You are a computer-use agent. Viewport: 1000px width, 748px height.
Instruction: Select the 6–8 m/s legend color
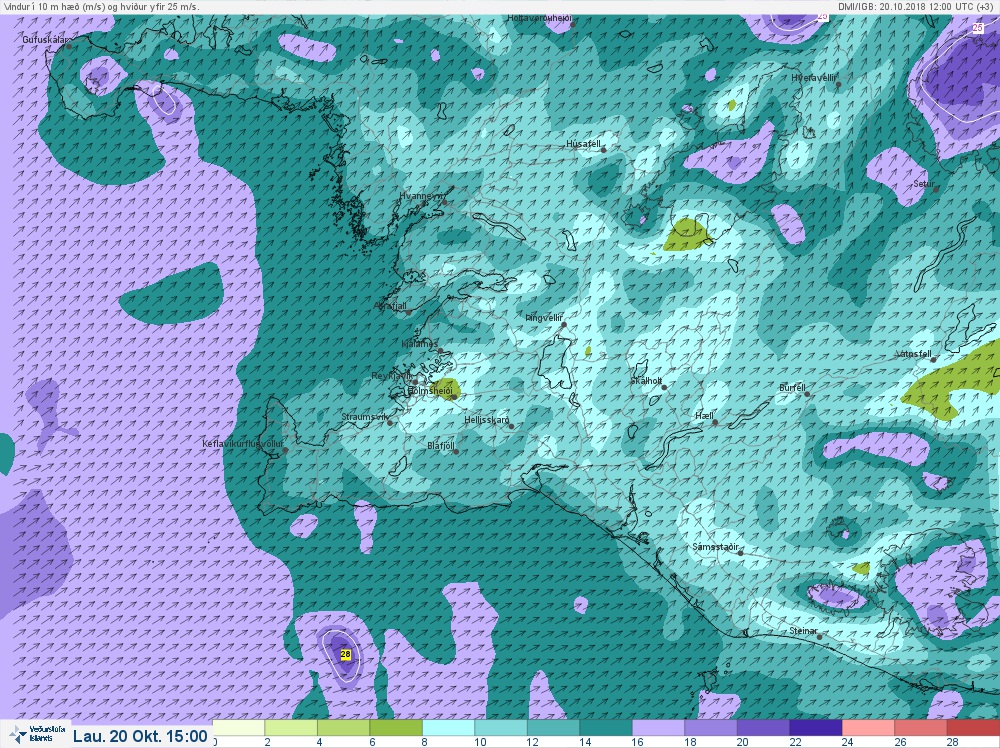(396, 728)
